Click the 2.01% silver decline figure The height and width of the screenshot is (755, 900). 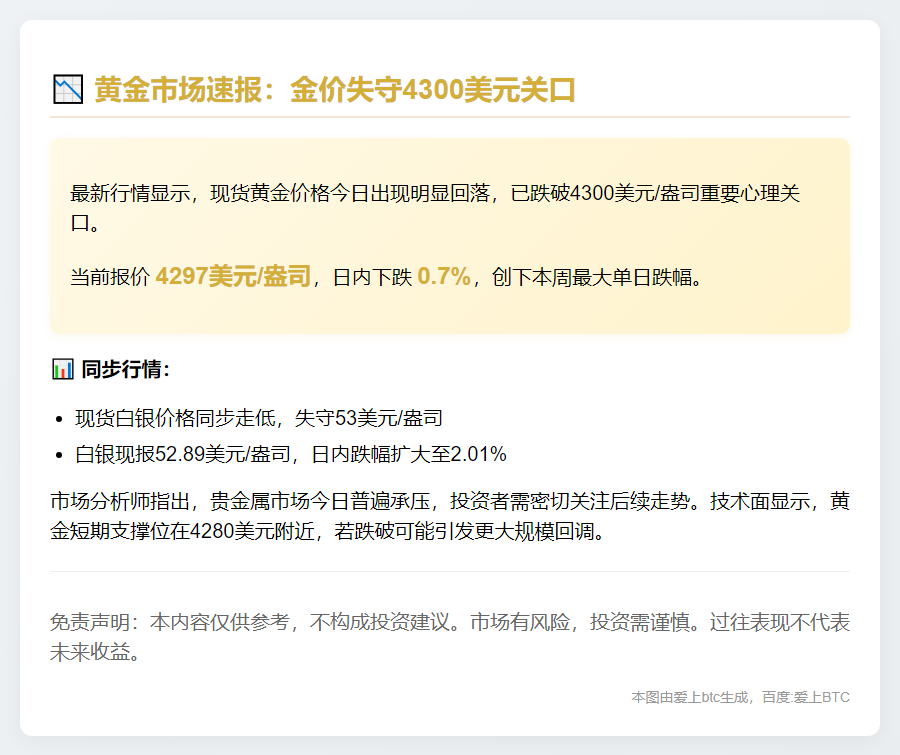pos(479,455)
